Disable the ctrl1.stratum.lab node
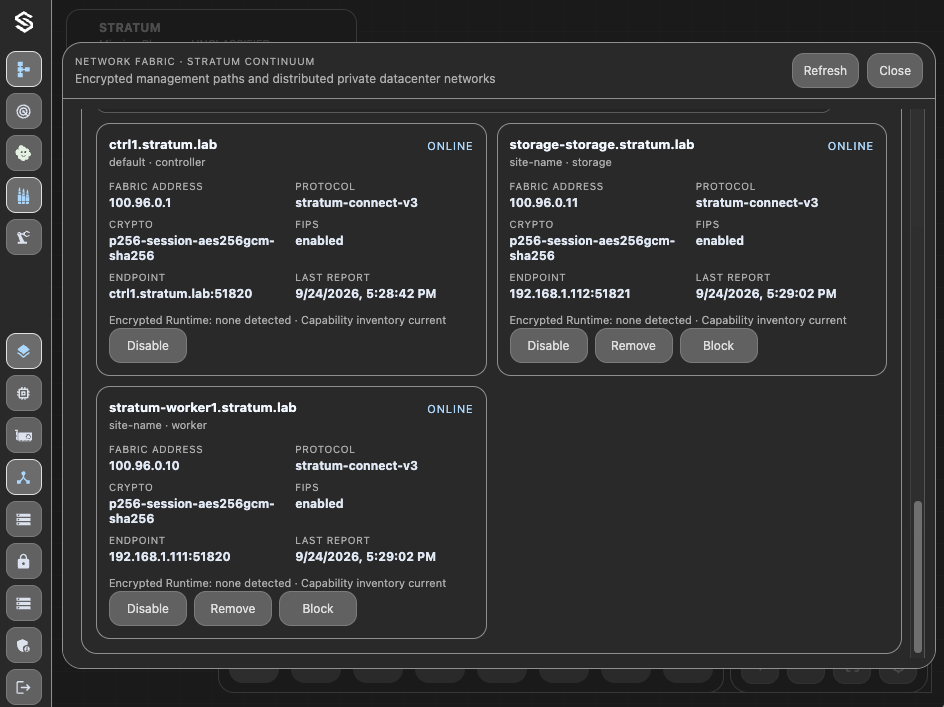Viewport: 944px width, 707px height. 148,346
